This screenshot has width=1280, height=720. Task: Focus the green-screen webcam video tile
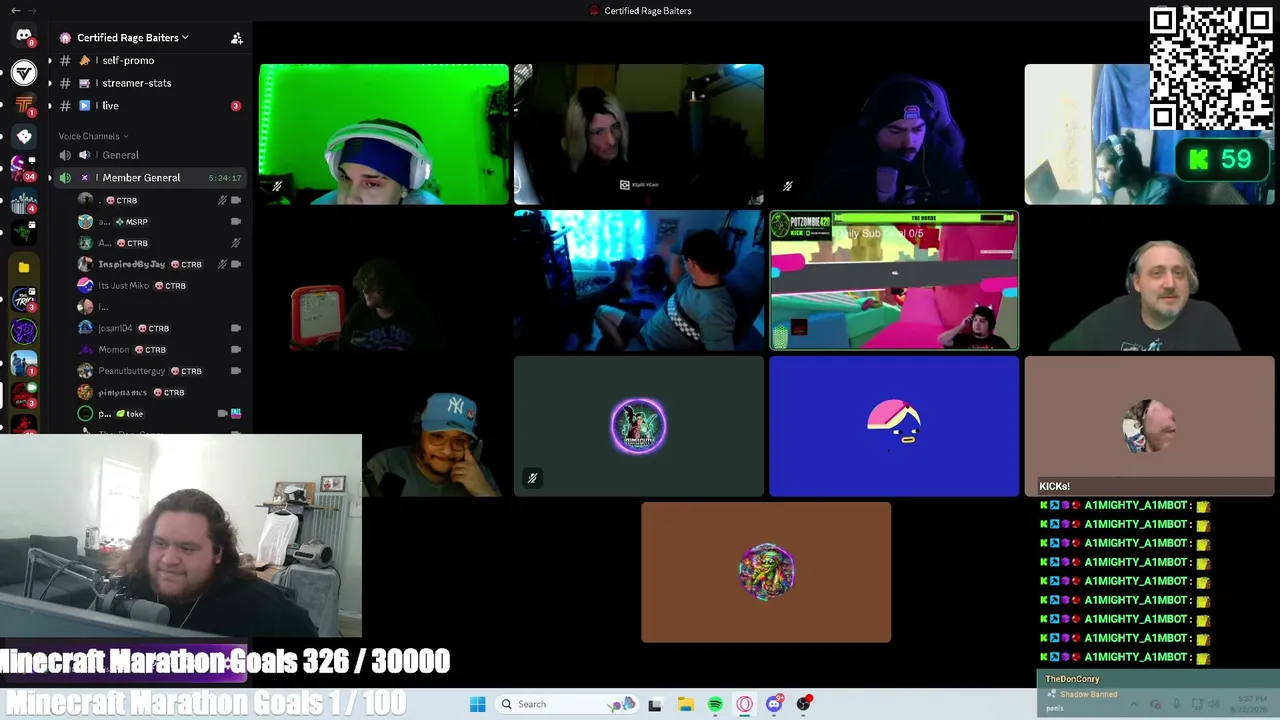(383, 134)
